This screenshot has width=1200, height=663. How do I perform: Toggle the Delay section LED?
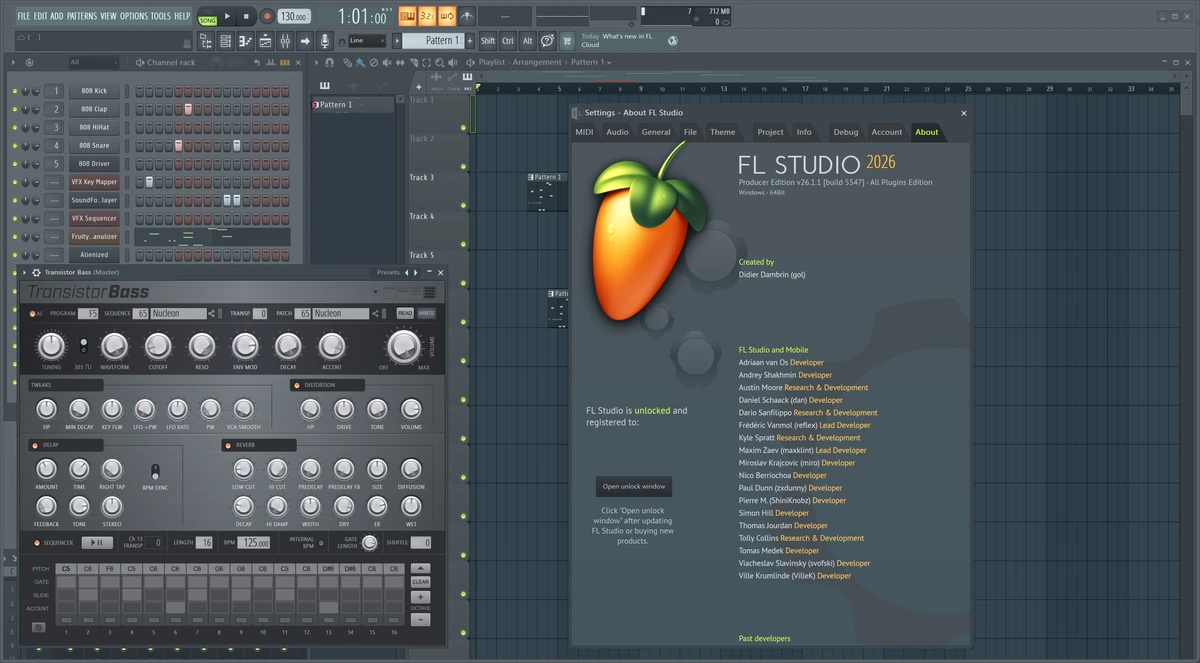36,446
